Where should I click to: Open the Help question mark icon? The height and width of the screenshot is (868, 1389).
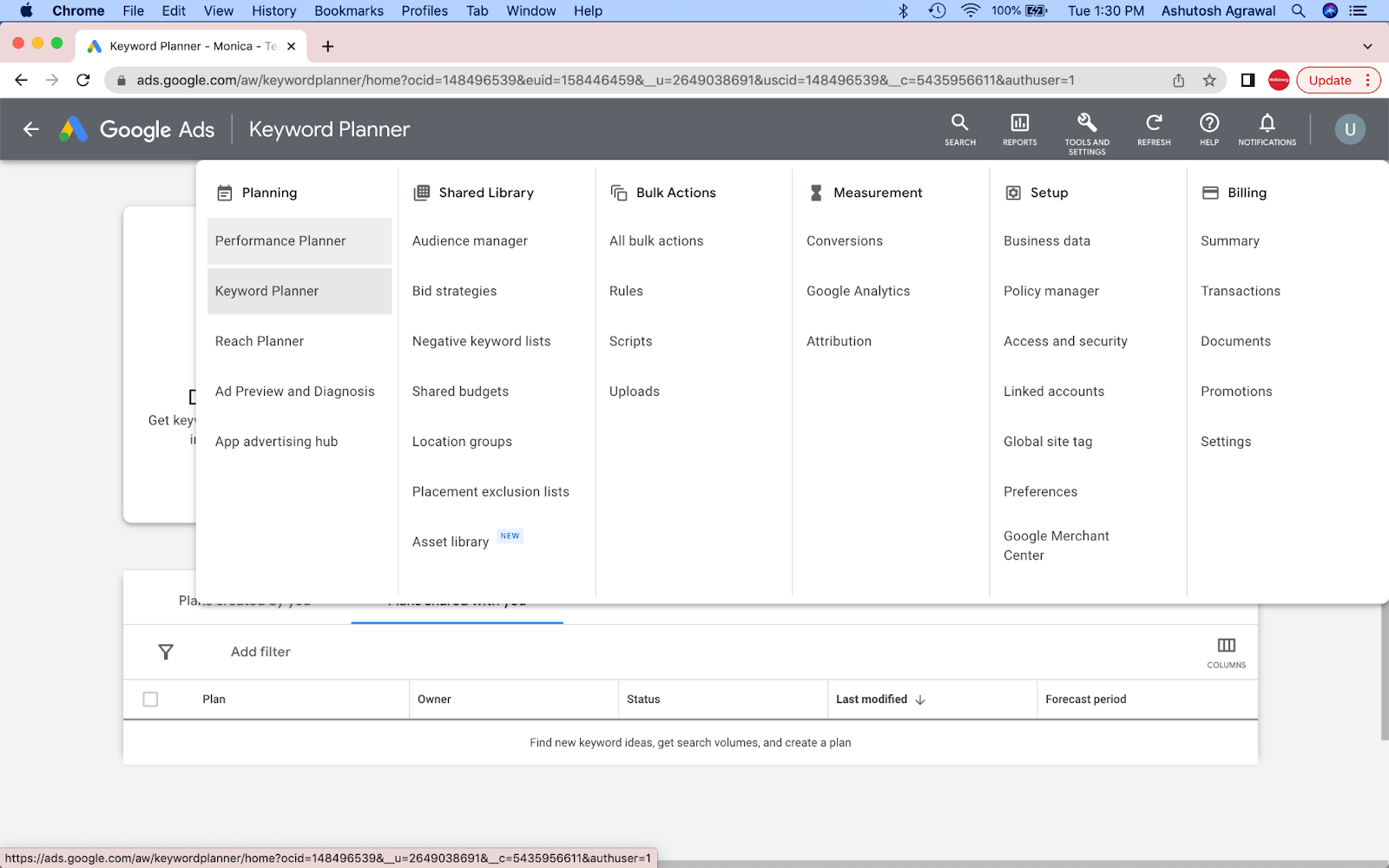click(1209, 122)
